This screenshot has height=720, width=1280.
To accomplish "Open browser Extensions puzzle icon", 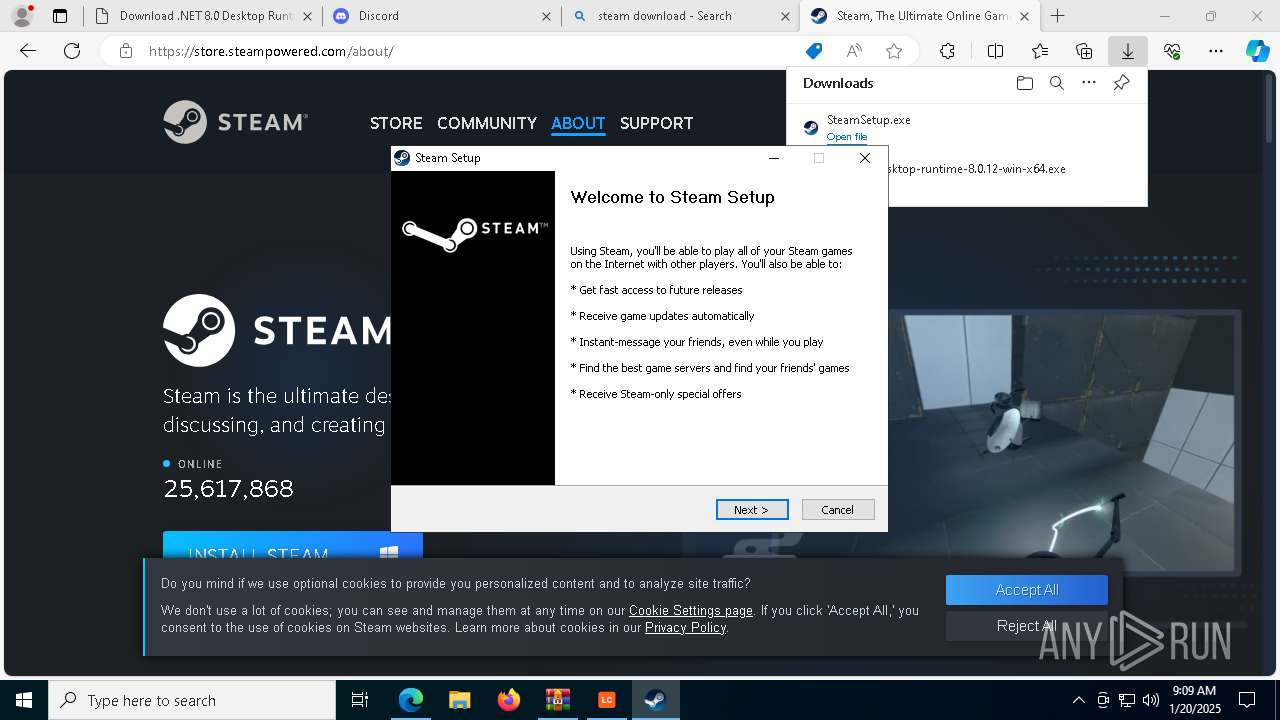I will click(x=947, y=51).
